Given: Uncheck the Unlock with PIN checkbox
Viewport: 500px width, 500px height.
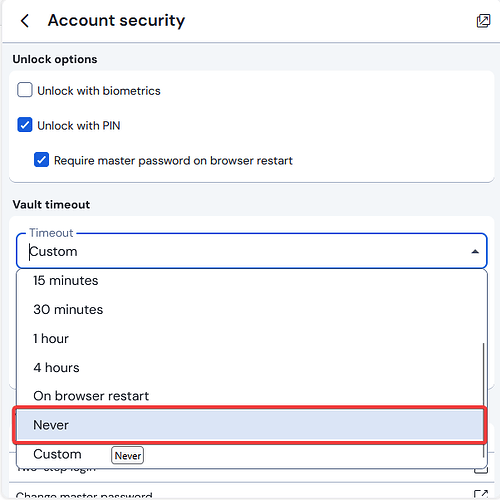Looking at the screenshot, I should point(25,125).
